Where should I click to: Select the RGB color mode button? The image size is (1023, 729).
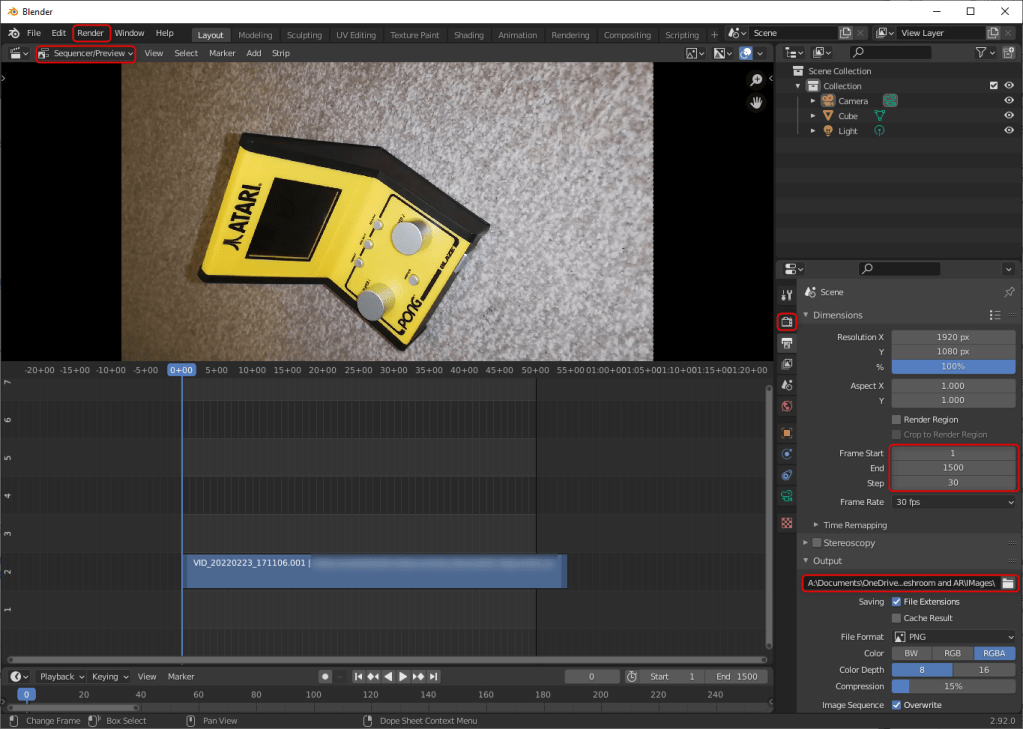952,653
